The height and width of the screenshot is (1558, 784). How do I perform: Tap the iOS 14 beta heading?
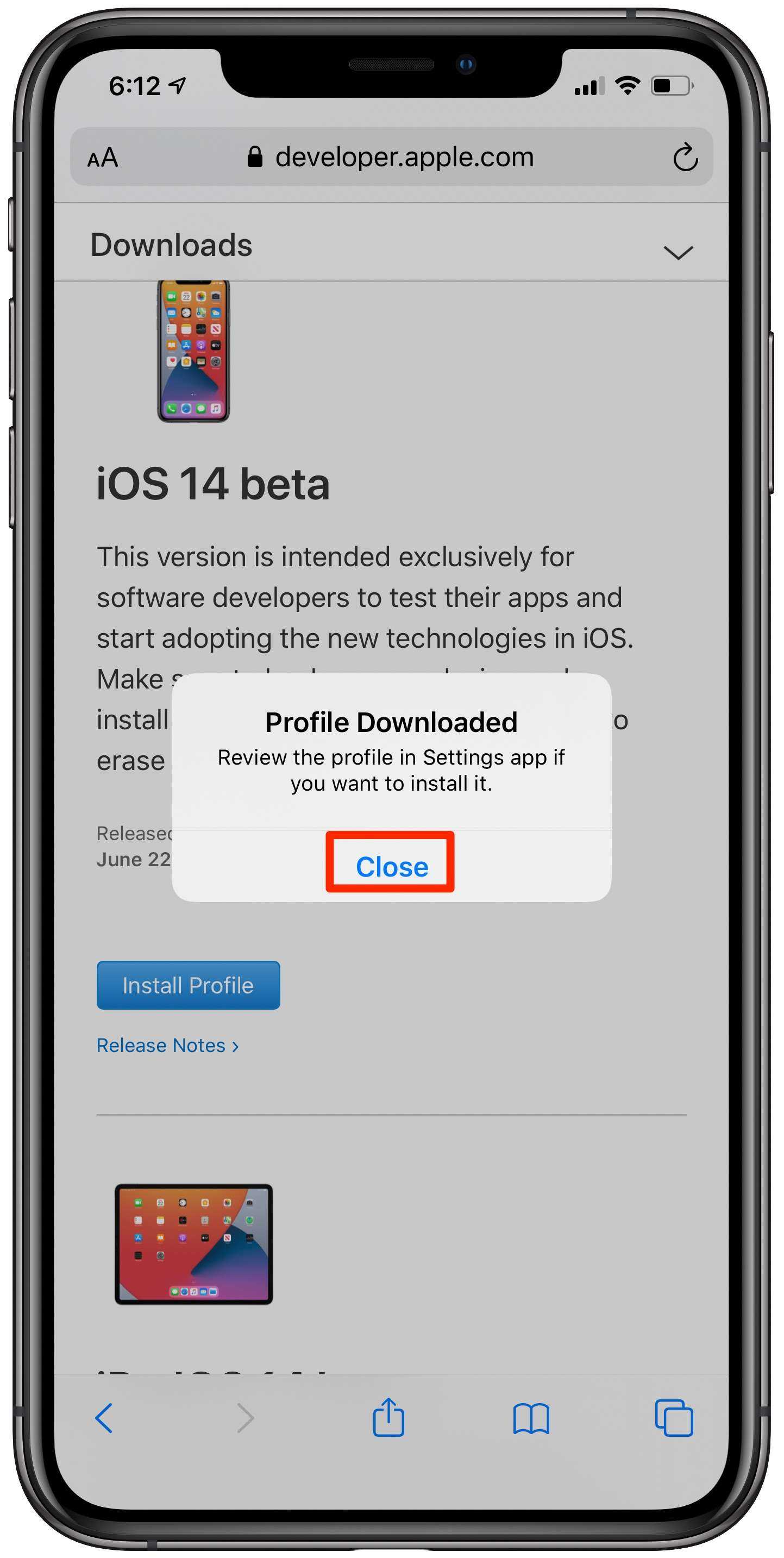click(214, 484)
